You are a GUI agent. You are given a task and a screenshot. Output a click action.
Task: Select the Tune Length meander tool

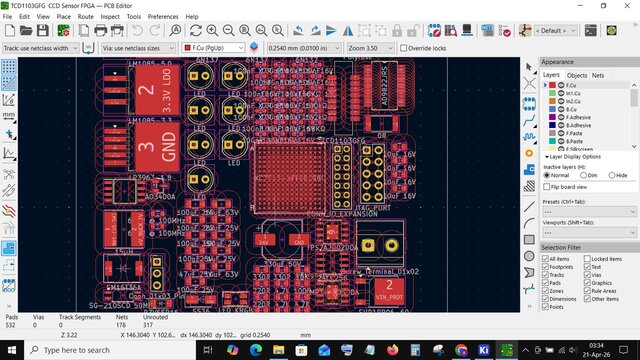click(529, 137)
